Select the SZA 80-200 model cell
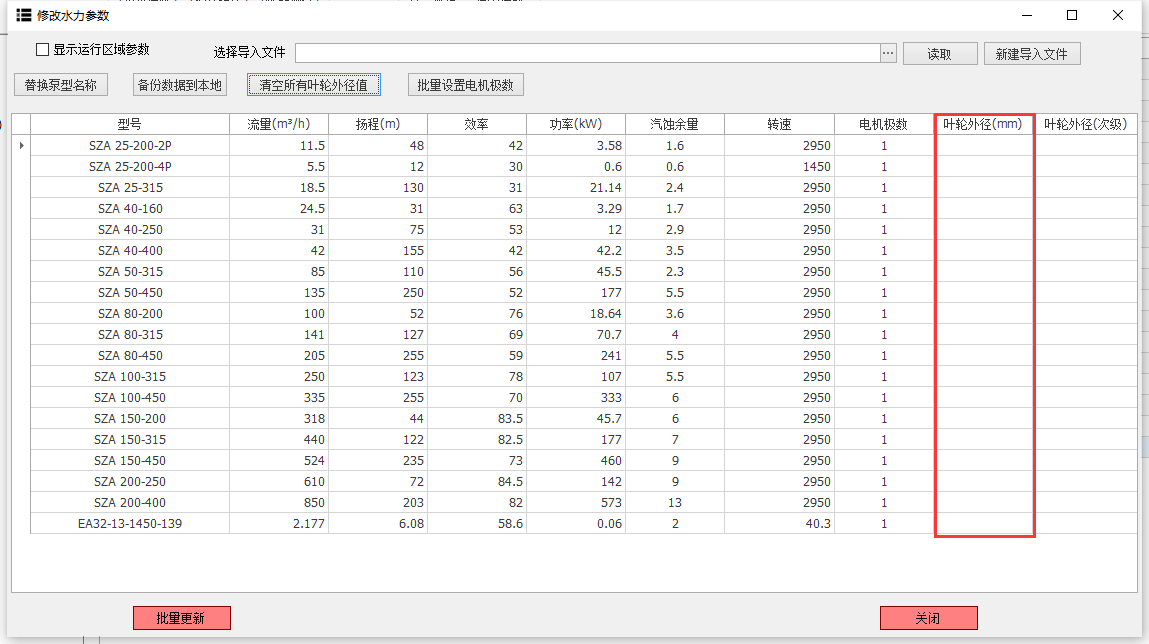This screenshot has height=644, width=1149. click(x=130, y=314)
